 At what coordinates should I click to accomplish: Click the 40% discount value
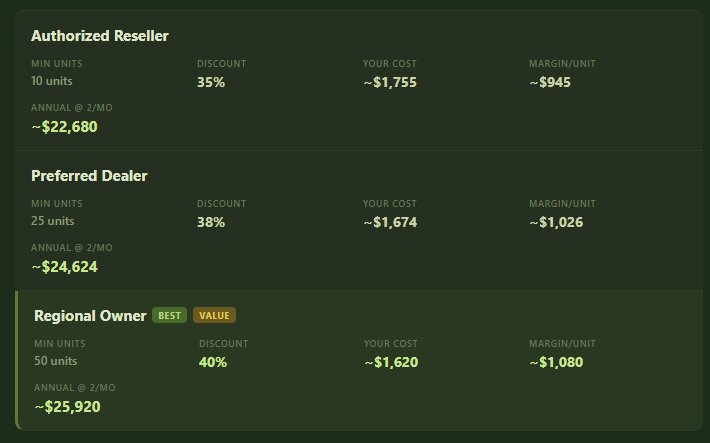point(213,362)
